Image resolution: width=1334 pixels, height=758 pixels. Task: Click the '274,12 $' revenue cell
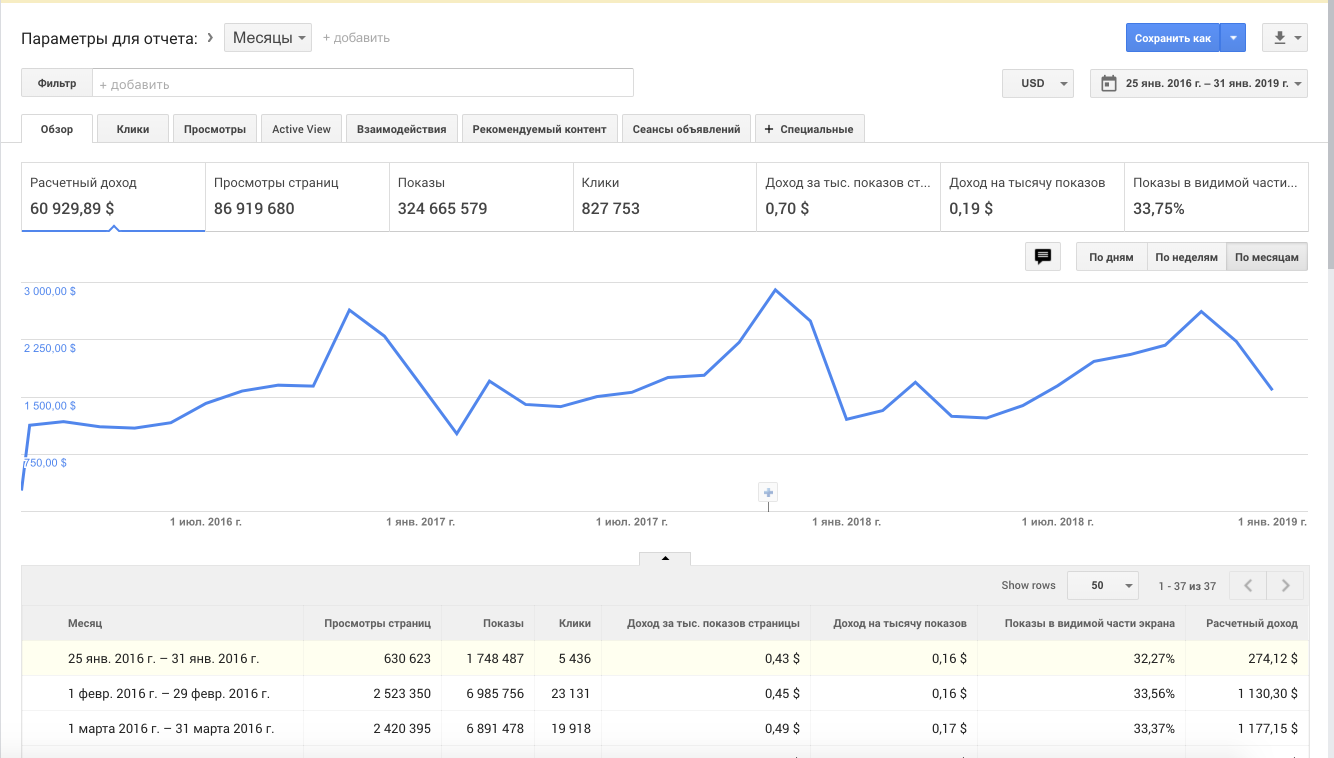pos(1271,659)
